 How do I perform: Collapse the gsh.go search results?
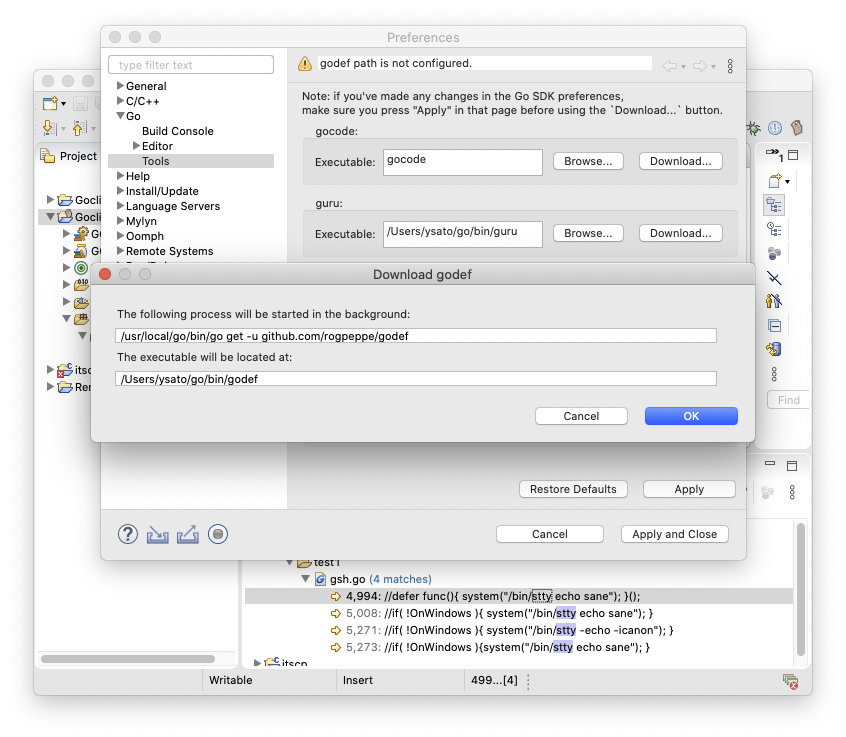tap(306, 579)
